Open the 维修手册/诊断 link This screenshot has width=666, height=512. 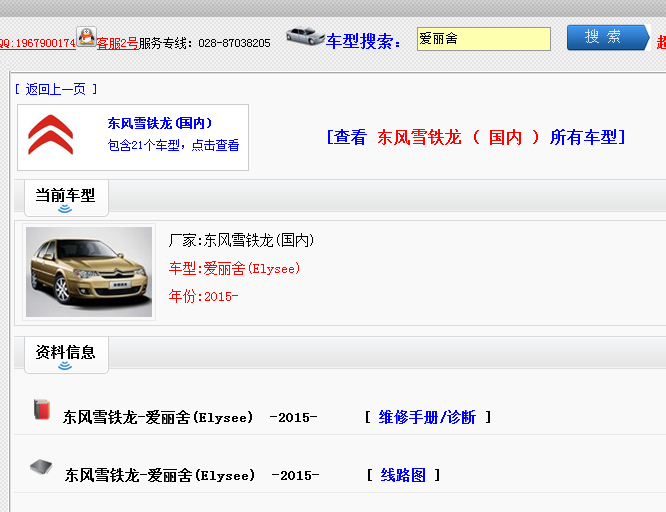427,417
